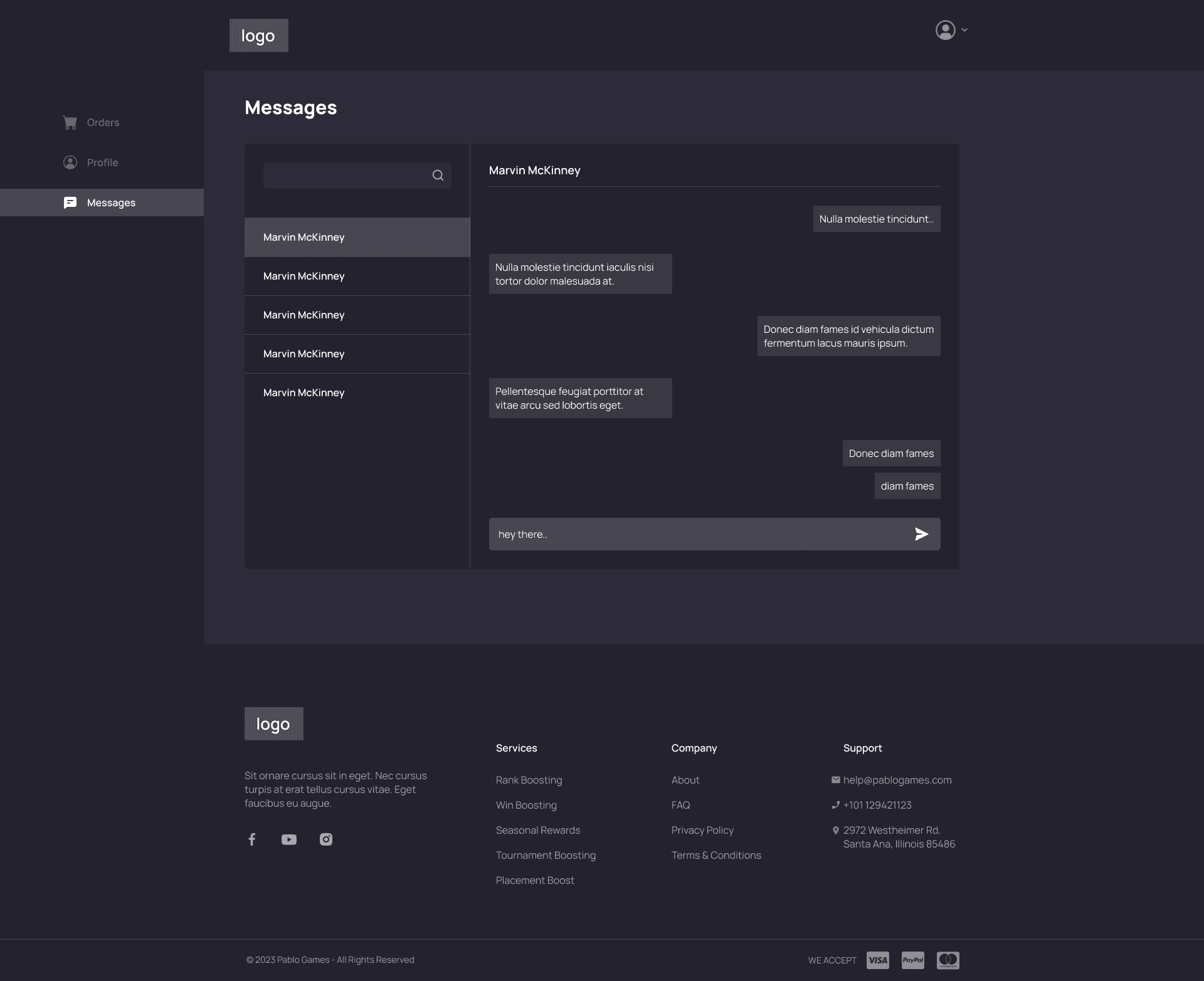Click the search magnifier icon in conversation list
Viewport: 1204px width, 981px height.
[438, 176]
